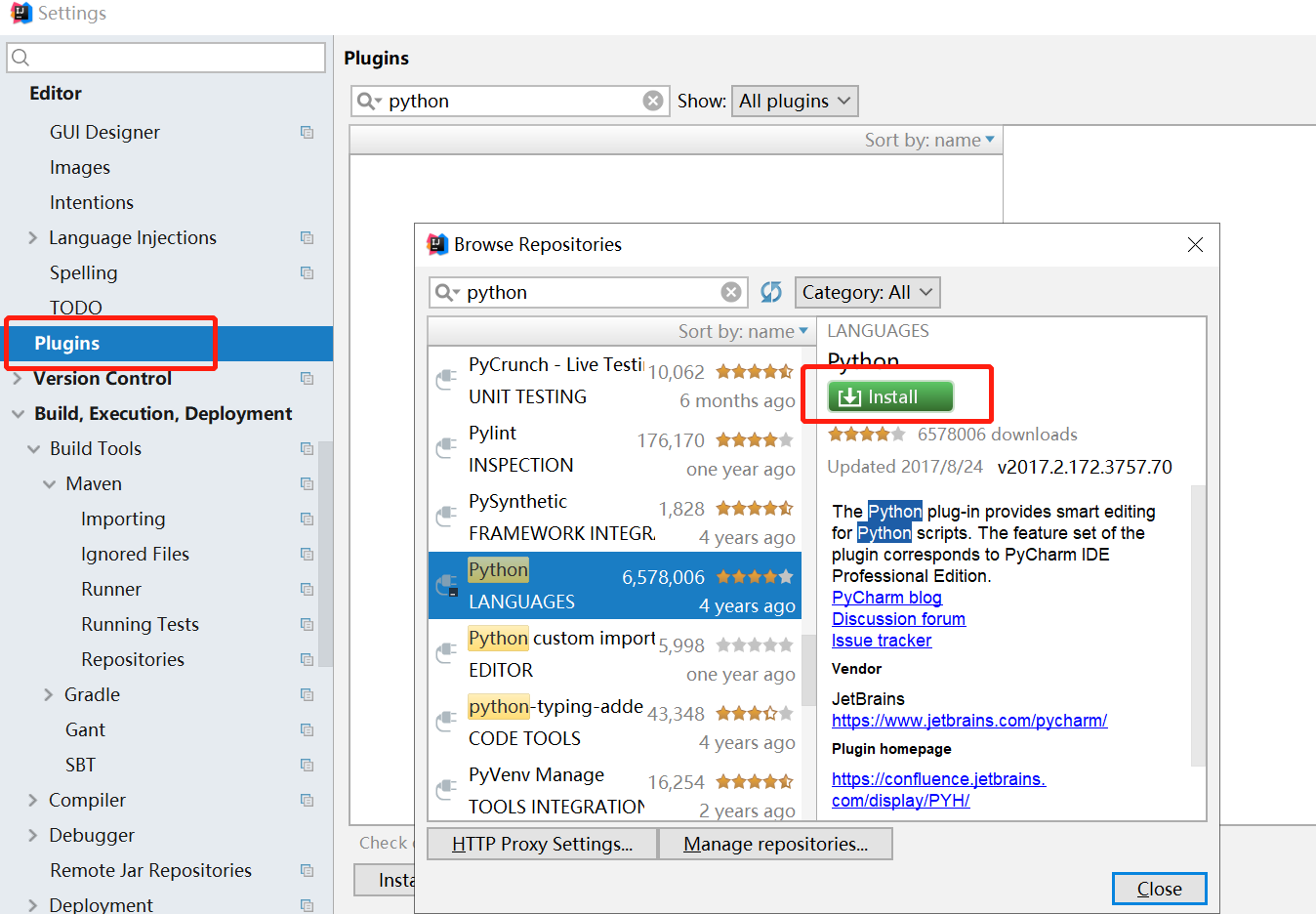Click Manage repositories button
1316x914 pixels.
point(775,844)
